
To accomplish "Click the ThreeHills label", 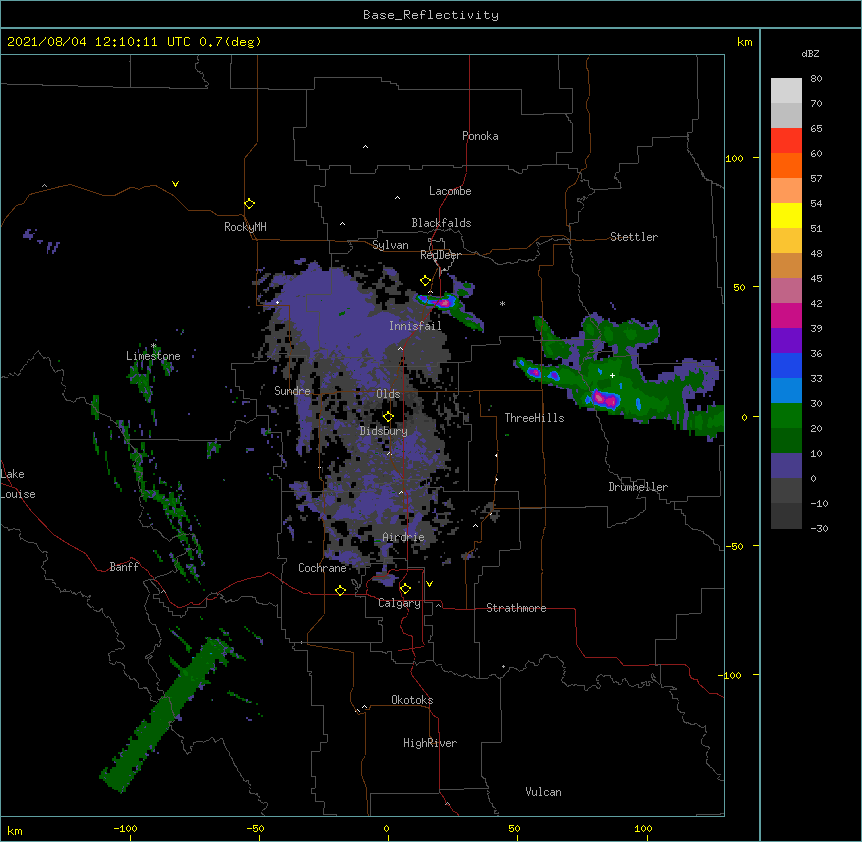I will pos(534,418).
